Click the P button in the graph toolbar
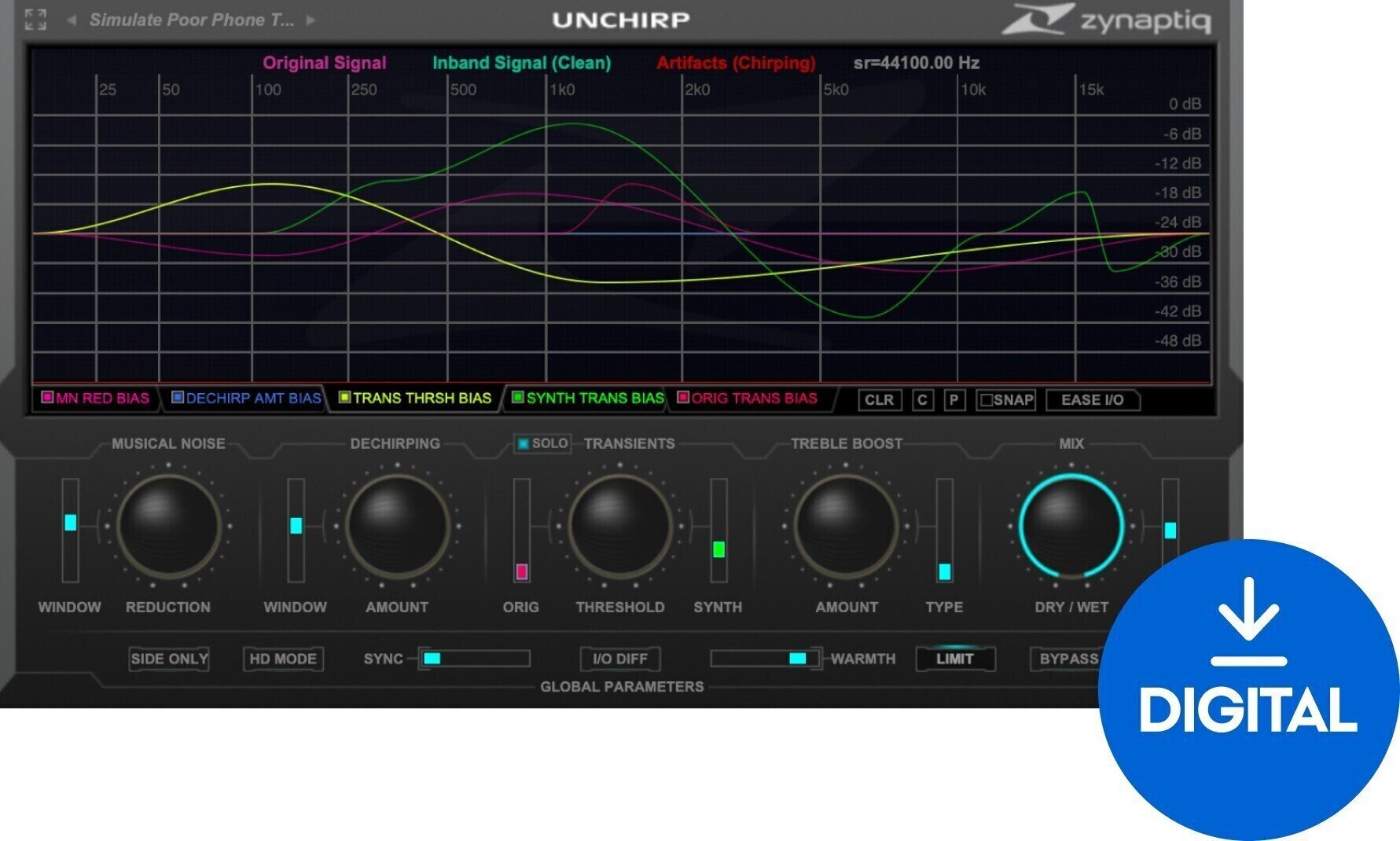The image size is (1400, 841). point(954,401)
